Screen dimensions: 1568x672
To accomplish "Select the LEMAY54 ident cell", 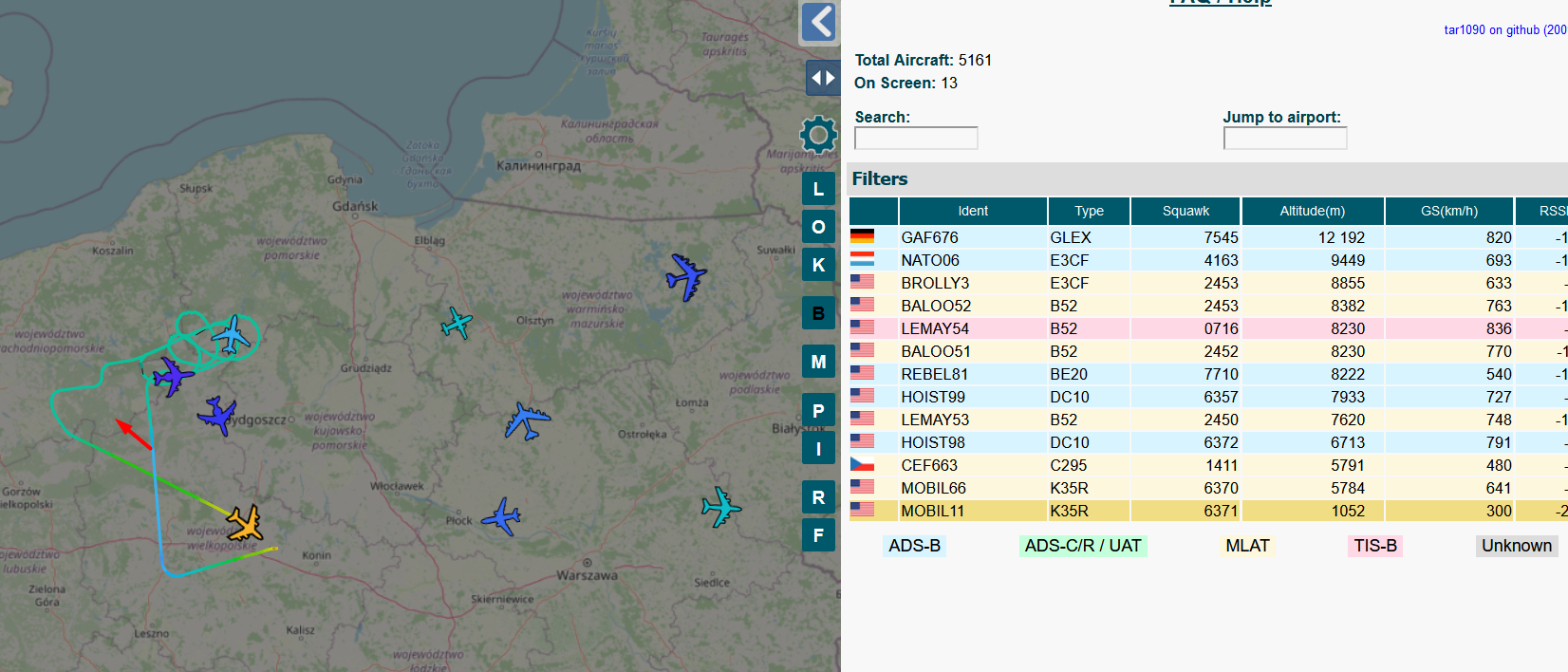I will click(x=972, y=328).
